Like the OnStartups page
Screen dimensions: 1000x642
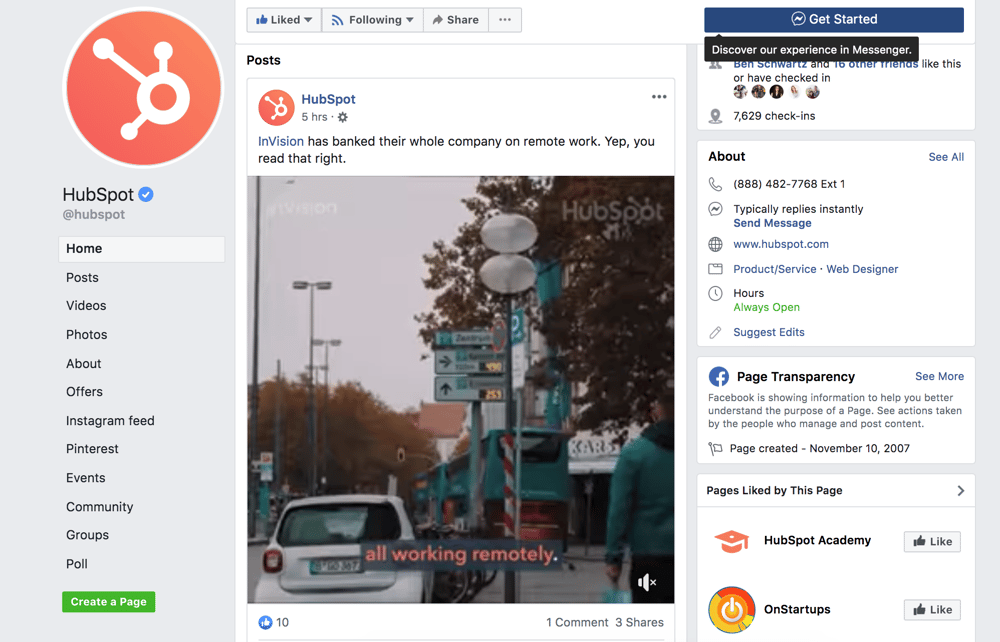(932, 609)
